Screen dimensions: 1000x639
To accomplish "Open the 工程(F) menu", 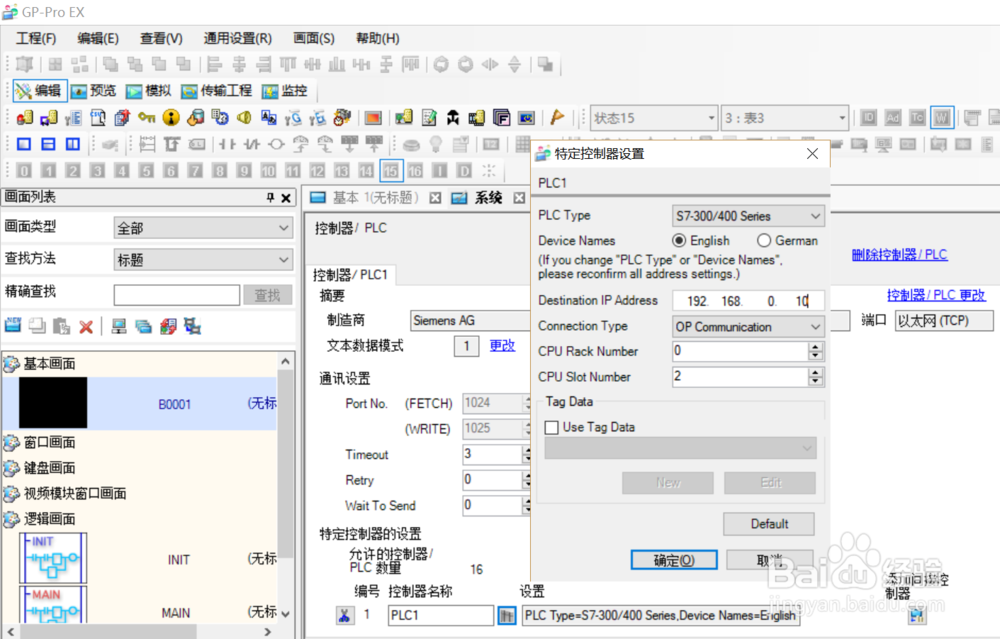I will pos(36,38).
